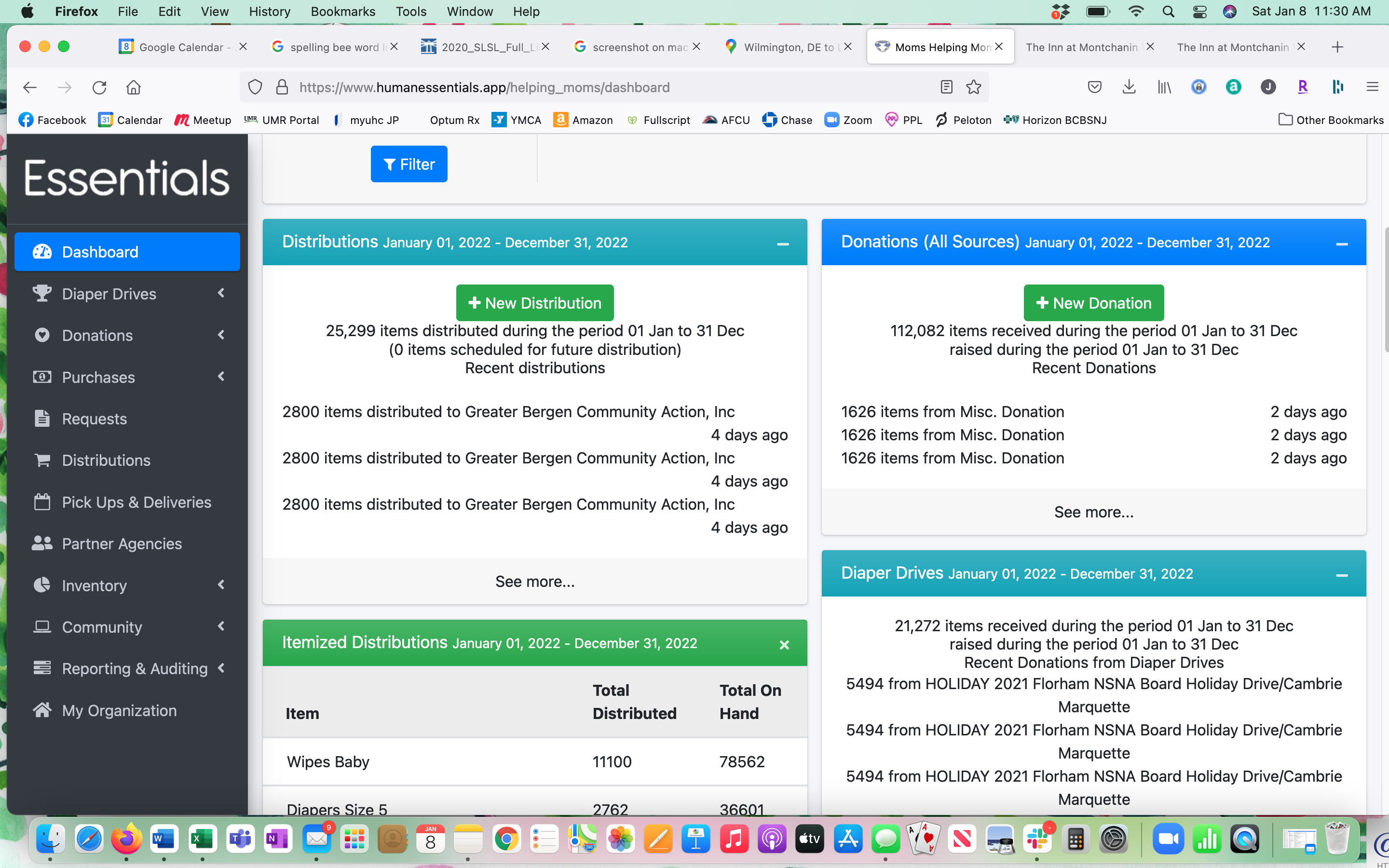Collapse the Distributions panel with the minus
Viewport: 1389px width, 868px height.
782,244
